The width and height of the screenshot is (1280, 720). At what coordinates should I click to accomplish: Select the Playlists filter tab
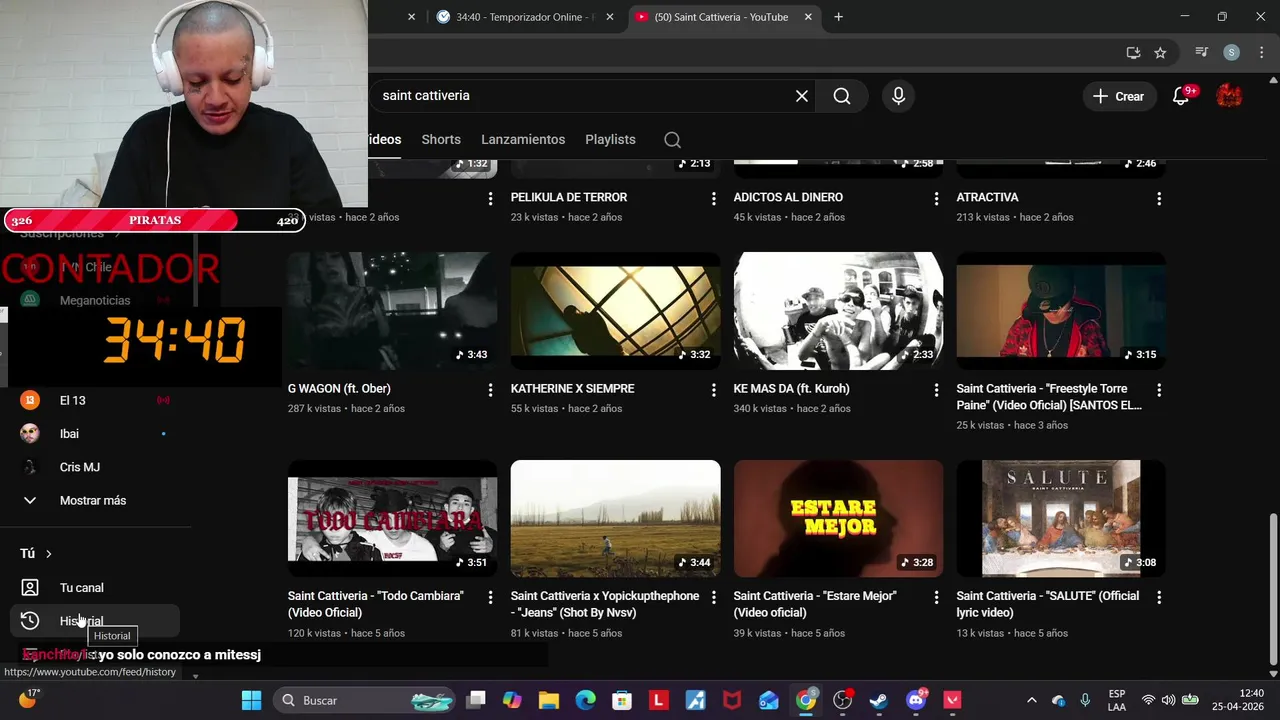click(x=610, y=140)
